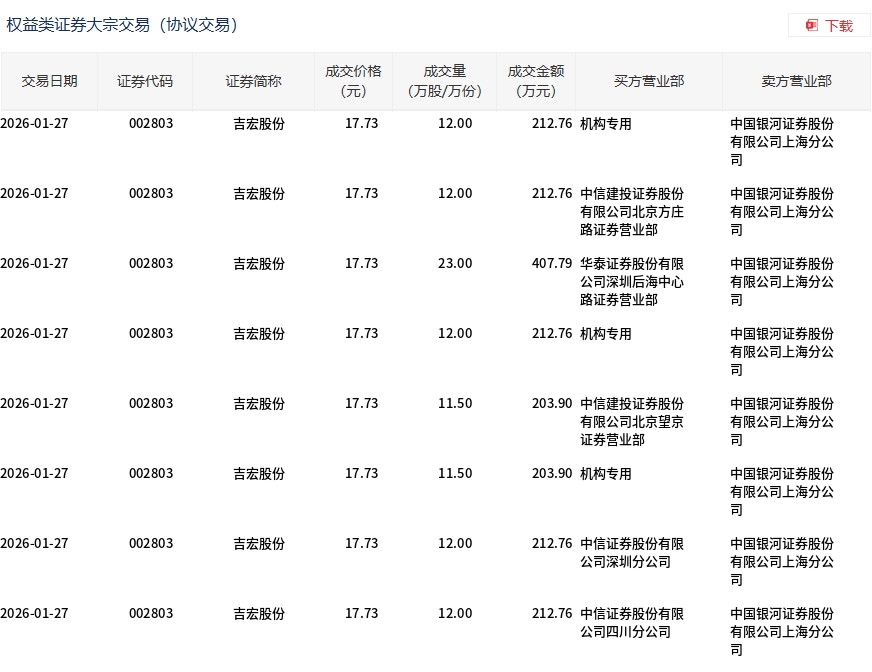This screenshot has width=872, height=672.
Task: Click buyer 中信证券股份有限公司四川分公司
Action: [x=632, y=622]
